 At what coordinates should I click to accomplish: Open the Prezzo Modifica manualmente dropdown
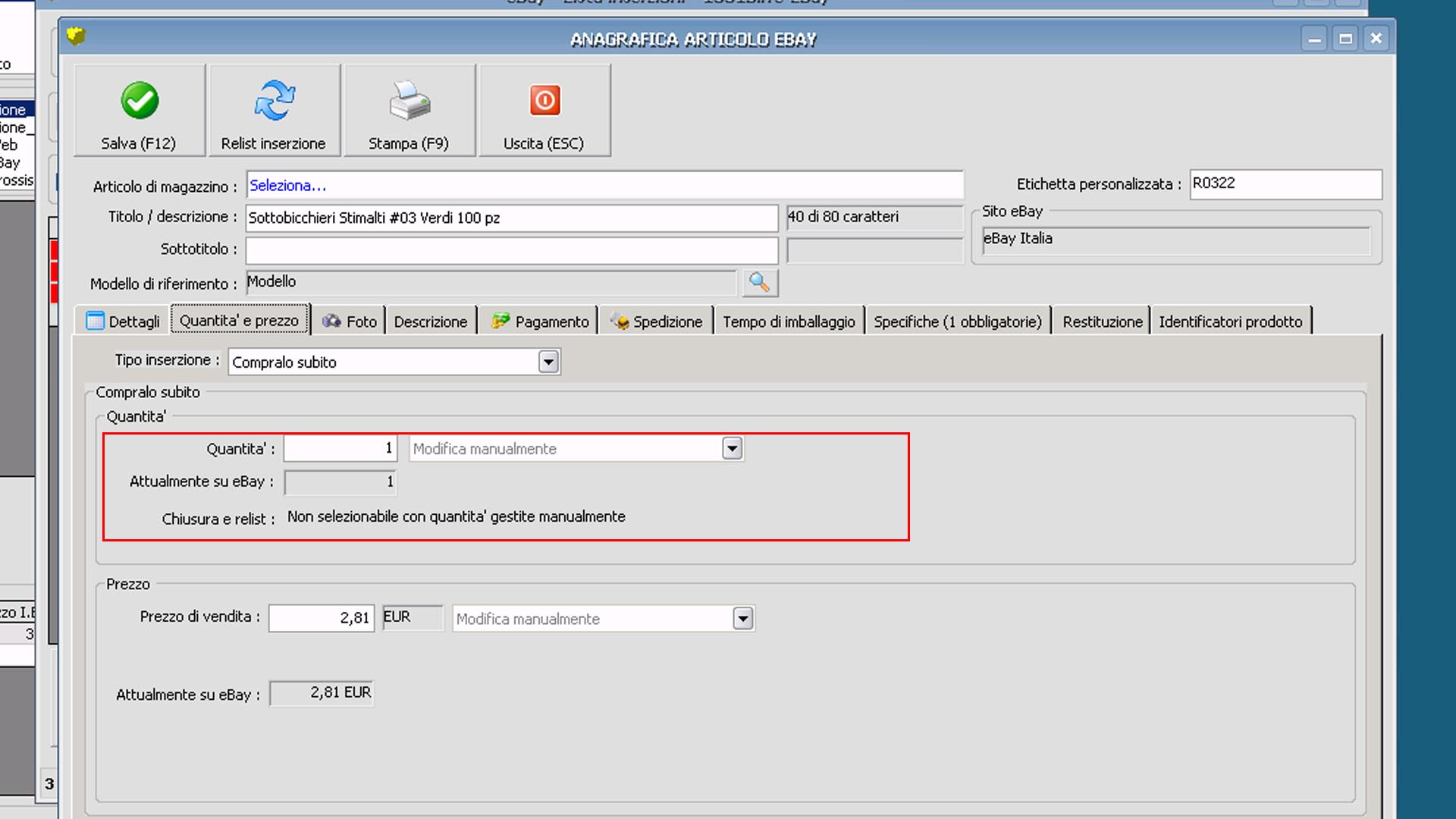(x=742, y=619)
